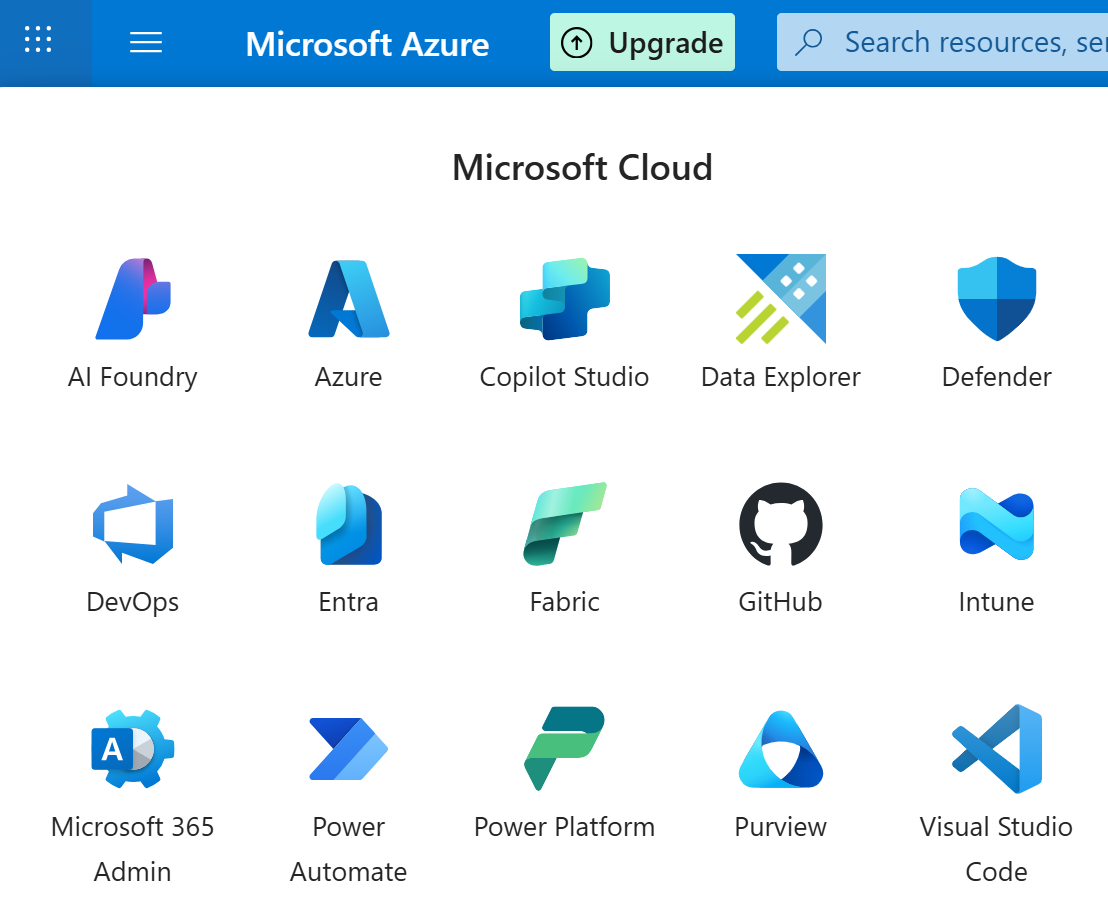
Task: Click the Power Automate label
Action: point(348,849)
